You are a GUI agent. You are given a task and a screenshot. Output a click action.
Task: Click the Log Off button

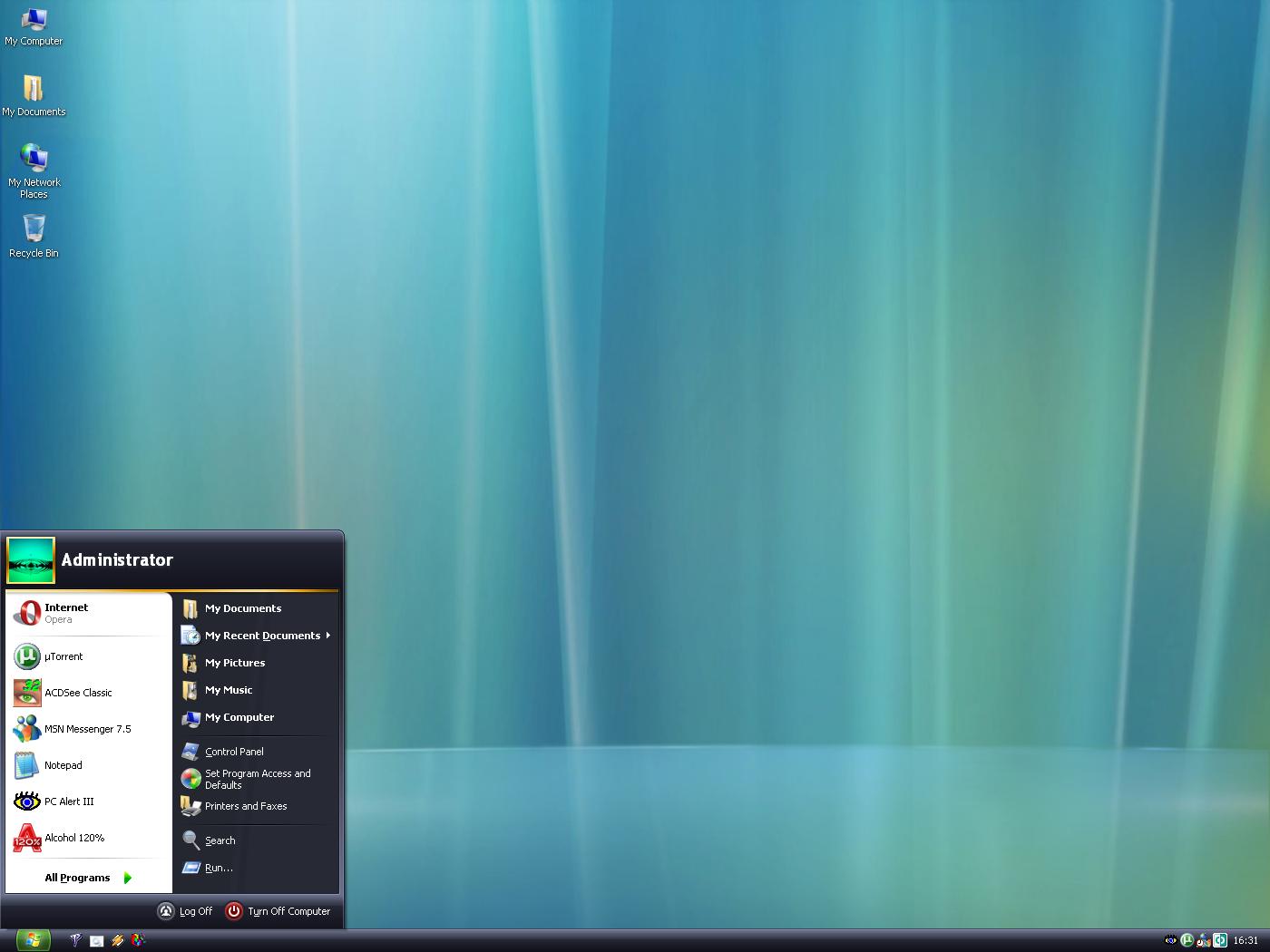pos(185,911)
